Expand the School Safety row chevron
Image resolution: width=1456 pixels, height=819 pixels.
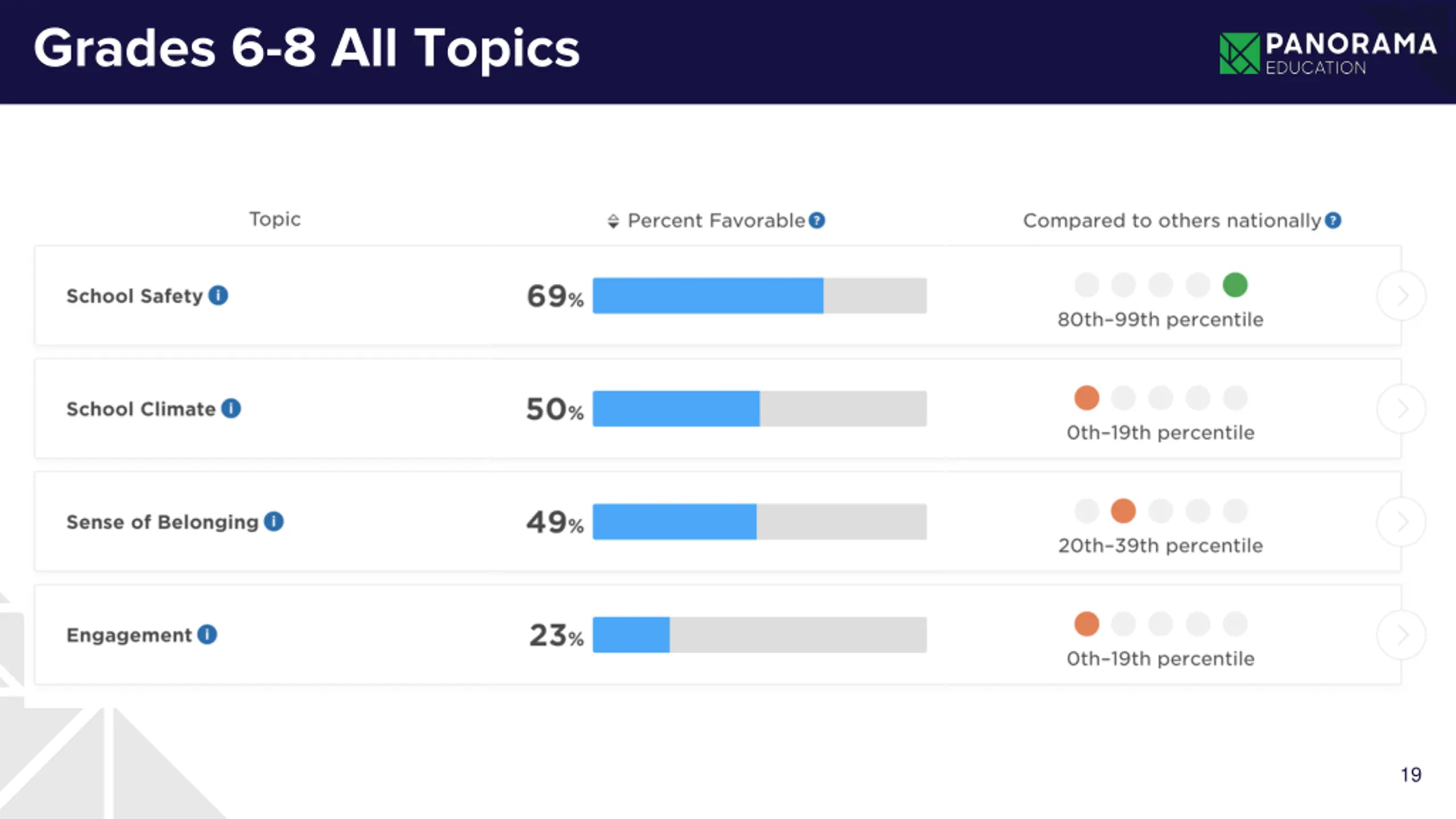pyautogui.click(x=1401, y=296)
